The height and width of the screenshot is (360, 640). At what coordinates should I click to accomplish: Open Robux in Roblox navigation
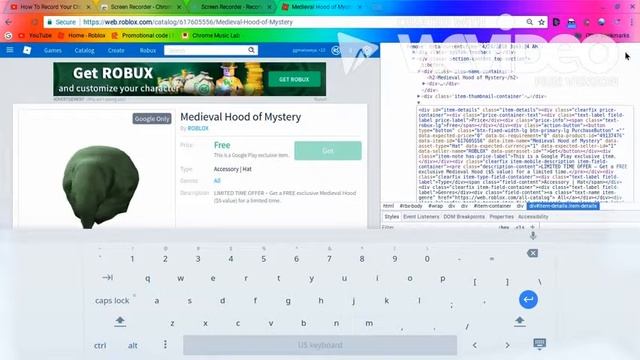148,50
